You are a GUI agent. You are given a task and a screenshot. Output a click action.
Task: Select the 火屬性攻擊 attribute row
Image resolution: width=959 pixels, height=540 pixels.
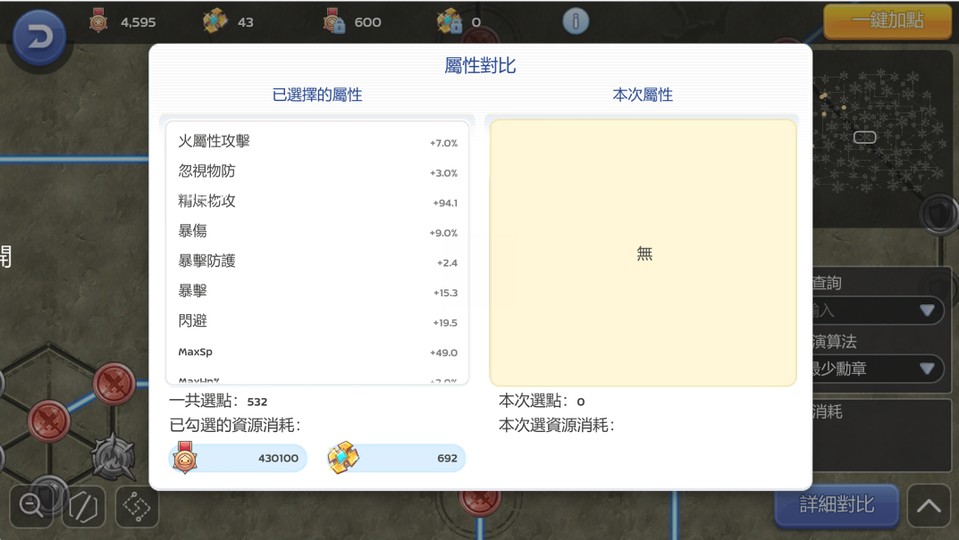pyautogui.click(x=317, y=142)
